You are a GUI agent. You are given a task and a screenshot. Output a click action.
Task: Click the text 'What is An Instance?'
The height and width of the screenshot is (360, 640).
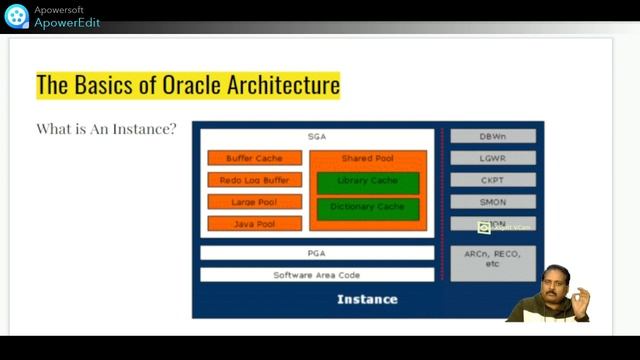coord(107,129)
